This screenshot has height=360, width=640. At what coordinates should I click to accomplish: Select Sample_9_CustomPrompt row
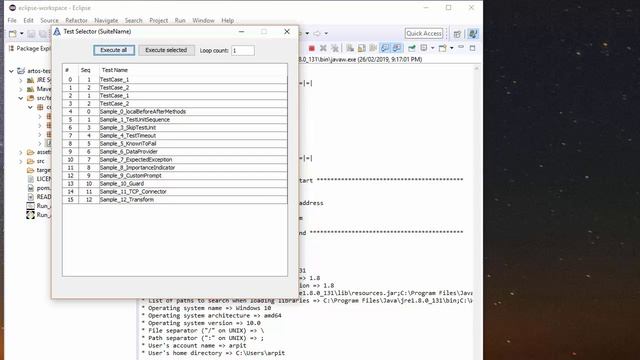coord(175,176)
